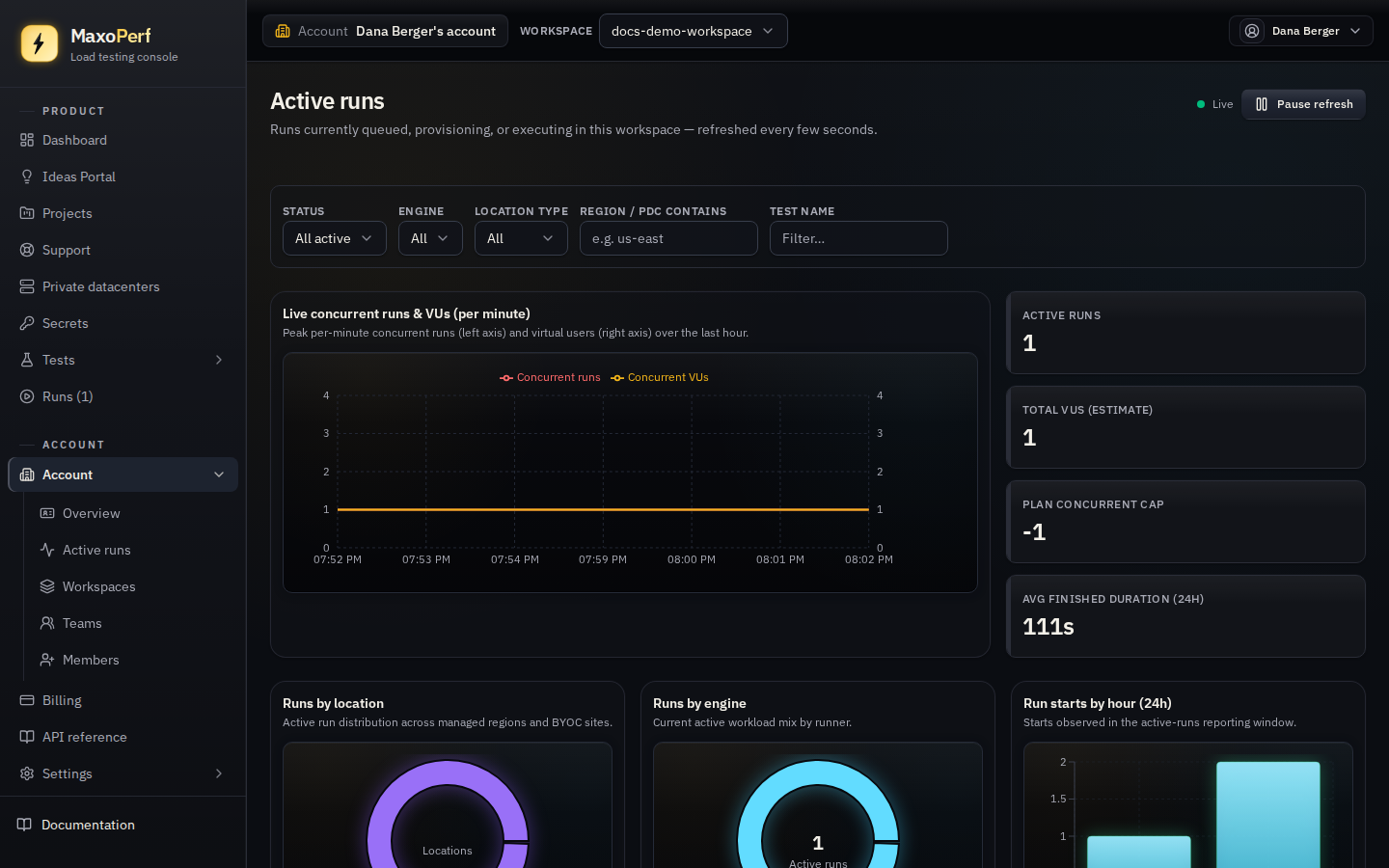
Task: Click the Ideas Portal lightbulb icon
Action: click(x=27, y=176)
